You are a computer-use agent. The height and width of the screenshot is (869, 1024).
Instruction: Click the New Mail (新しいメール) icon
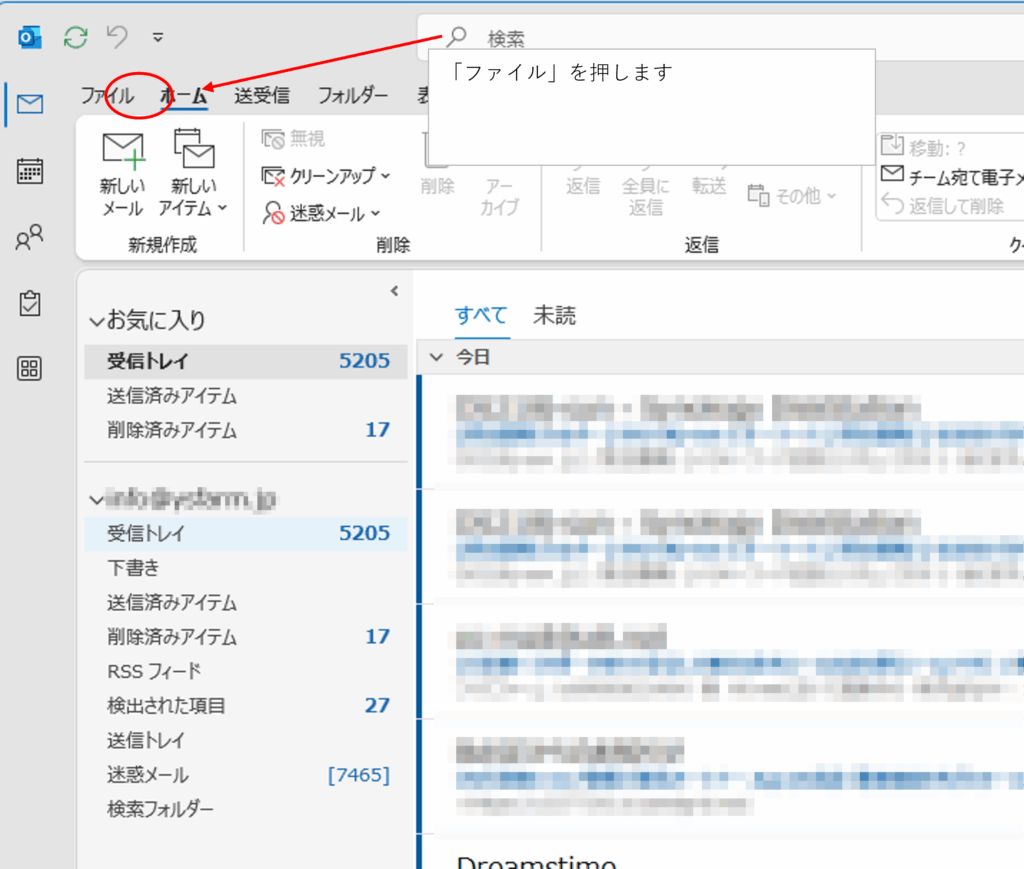[123, 175]
